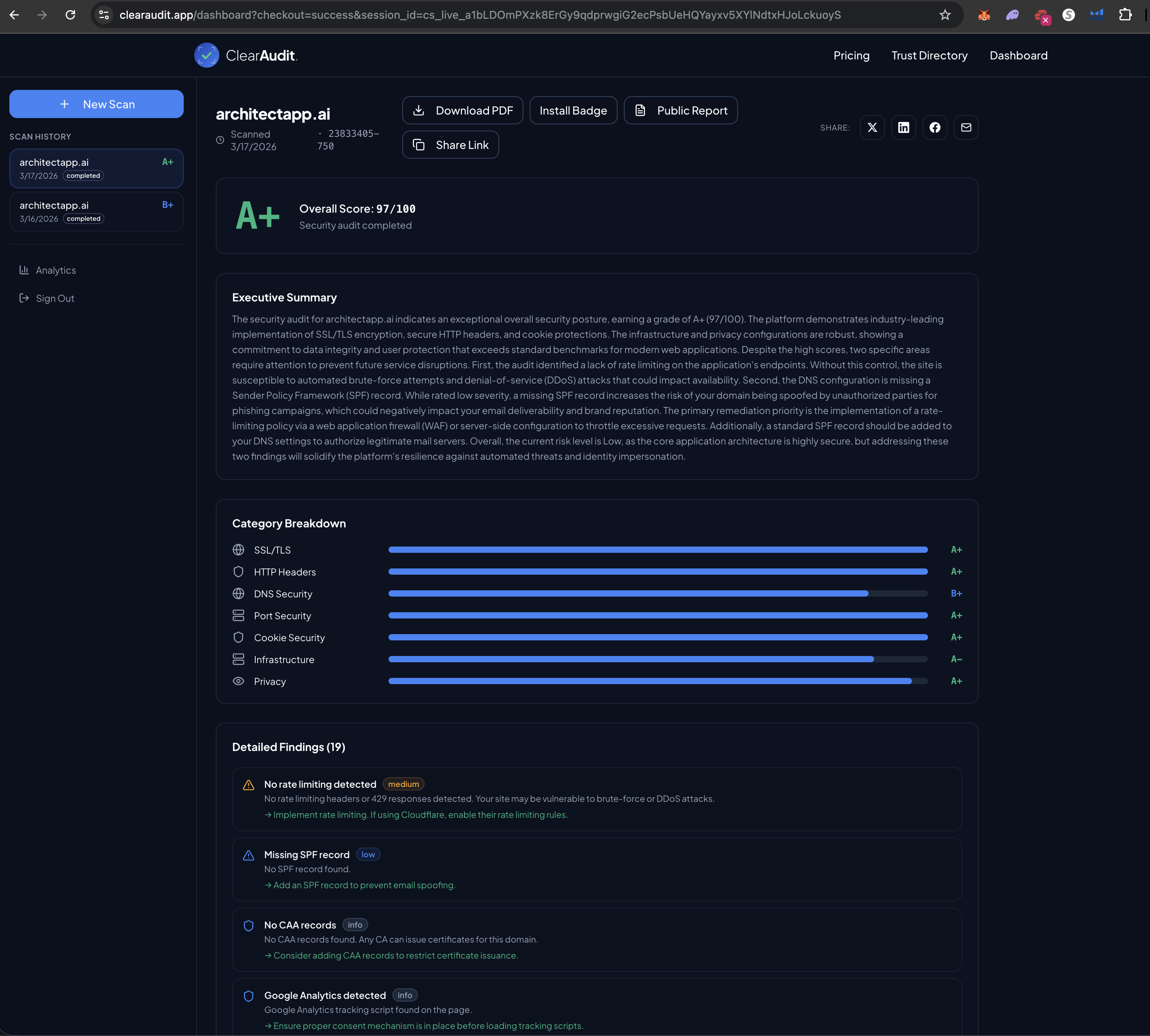This screenshot has height=1036, width=1150.
Task: Share the report on Facebook
Action: [935, 127]
